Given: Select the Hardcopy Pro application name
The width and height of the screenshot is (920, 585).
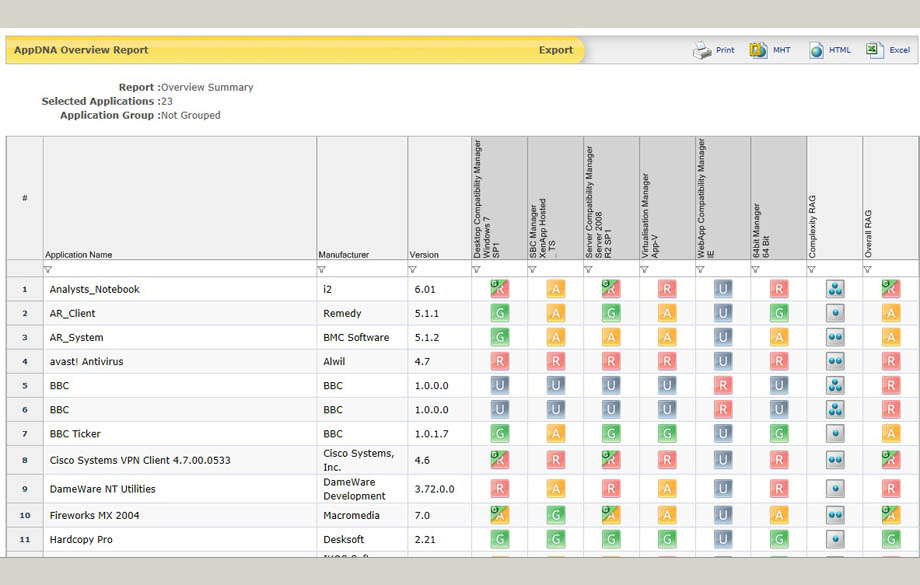Looking at the screenshot, I should pyautogui.click(x=81, y=539).
